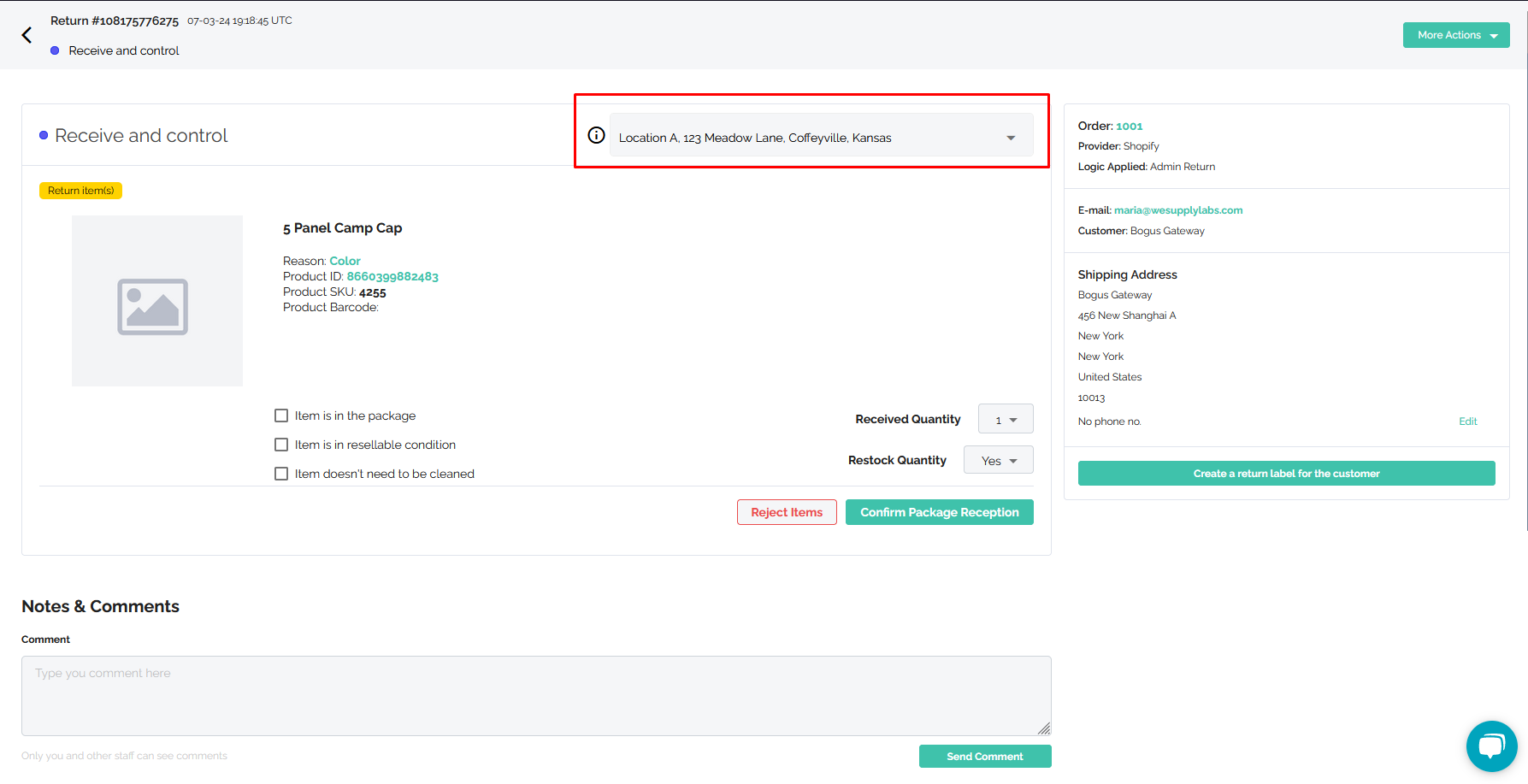Focus the comment text area
Screen dimensions: 1528x784
(536, 696)
